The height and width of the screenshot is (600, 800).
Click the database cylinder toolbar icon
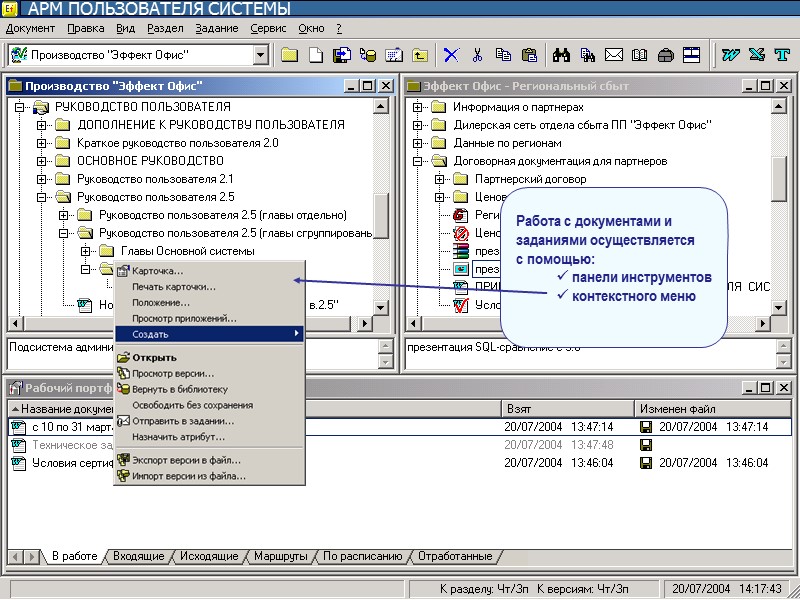[x=368, y=55]
